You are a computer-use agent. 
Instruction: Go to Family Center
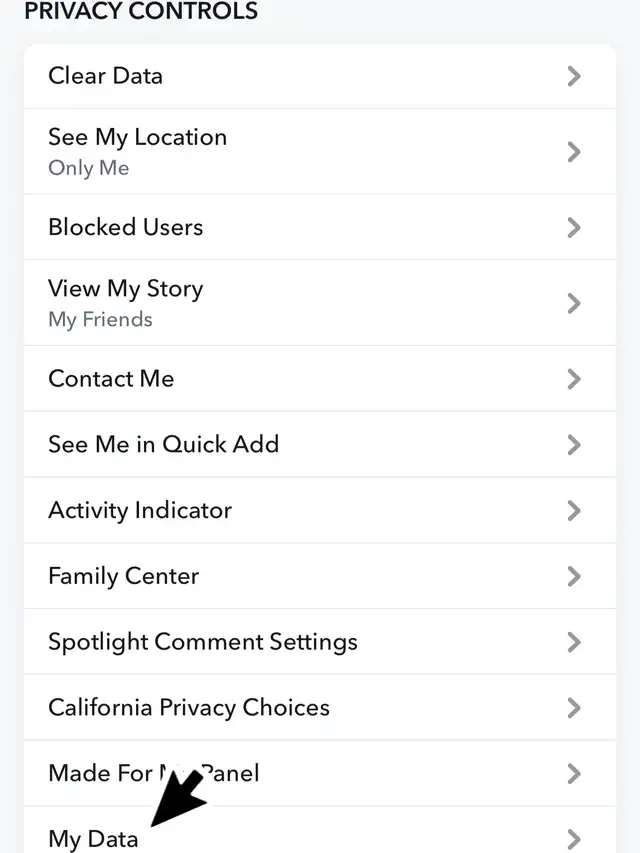tap(123, 576)
